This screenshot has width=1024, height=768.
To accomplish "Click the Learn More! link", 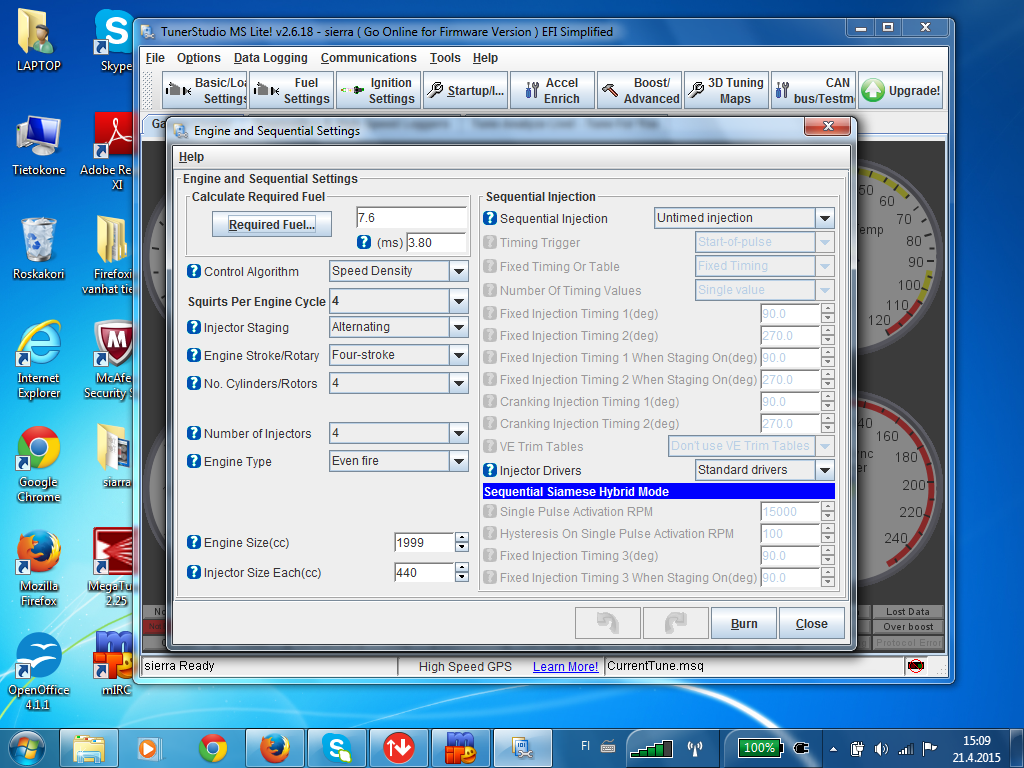I will (x=565, y=666).
